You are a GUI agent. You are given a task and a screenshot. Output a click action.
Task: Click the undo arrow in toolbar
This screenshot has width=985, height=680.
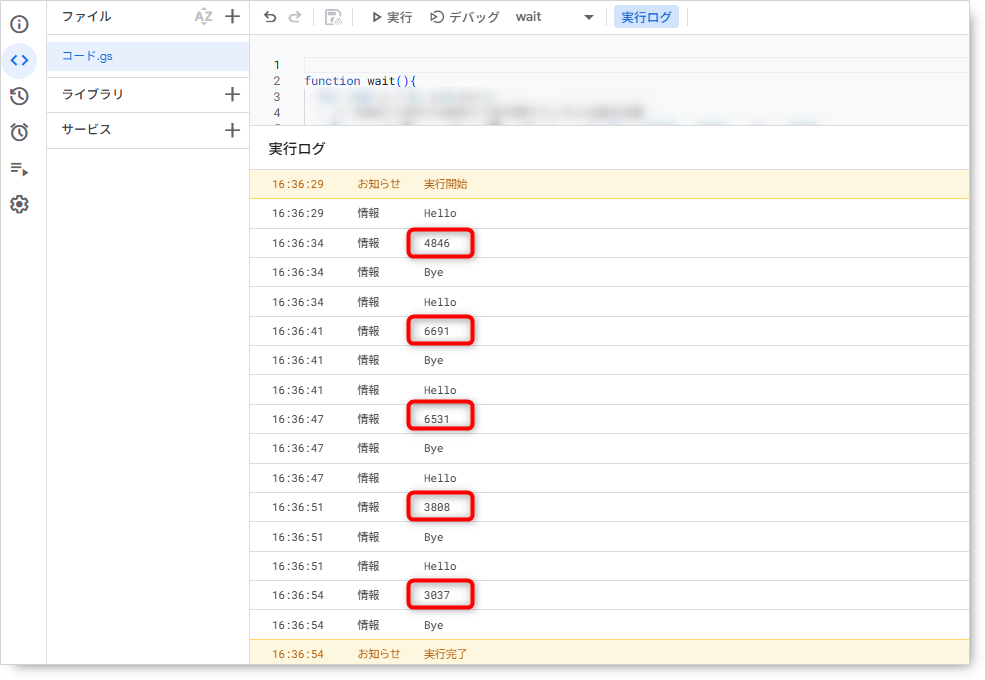(270, 17)
